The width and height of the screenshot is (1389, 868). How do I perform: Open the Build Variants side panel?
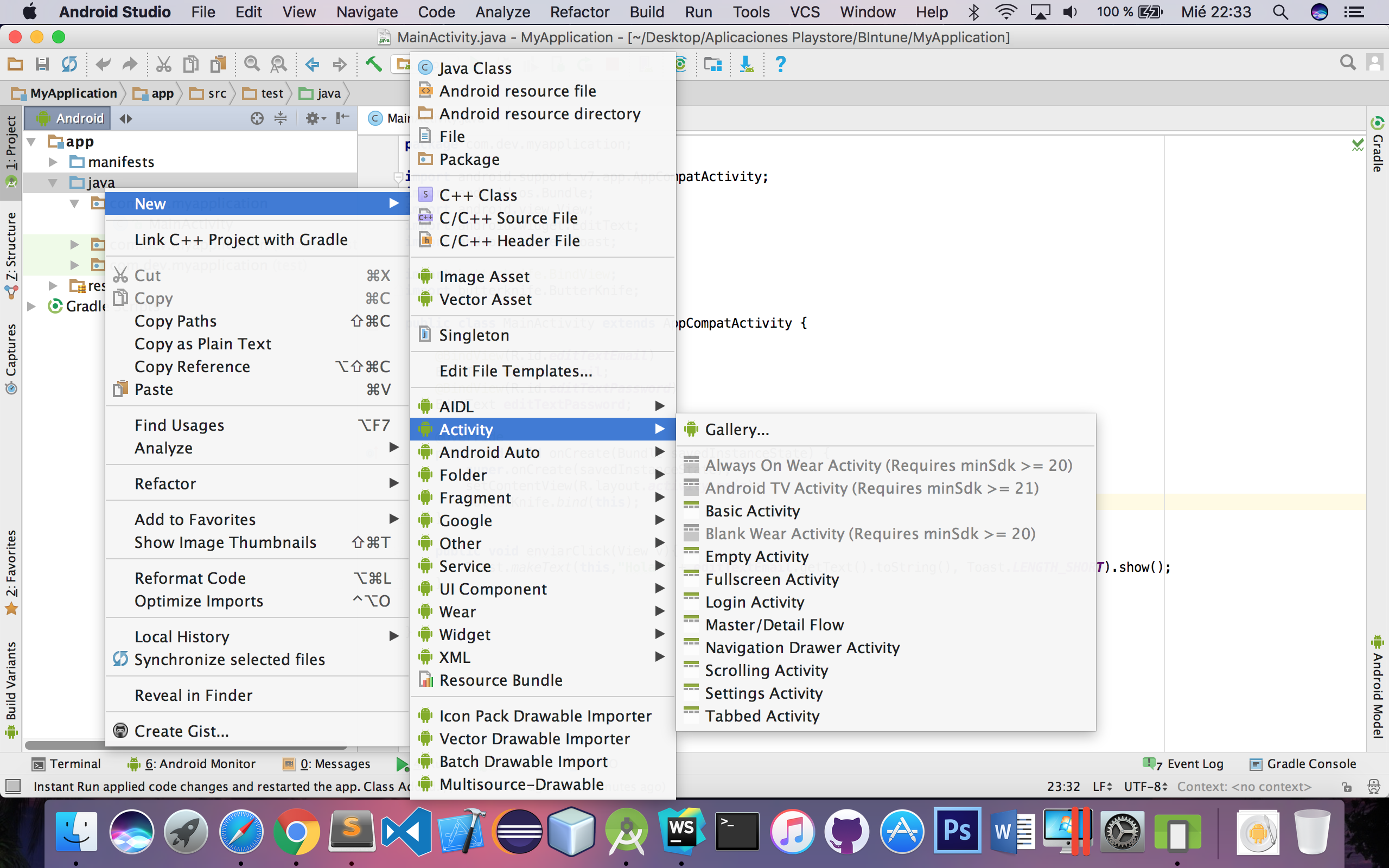pyautogui.click(x=11, y=690)
